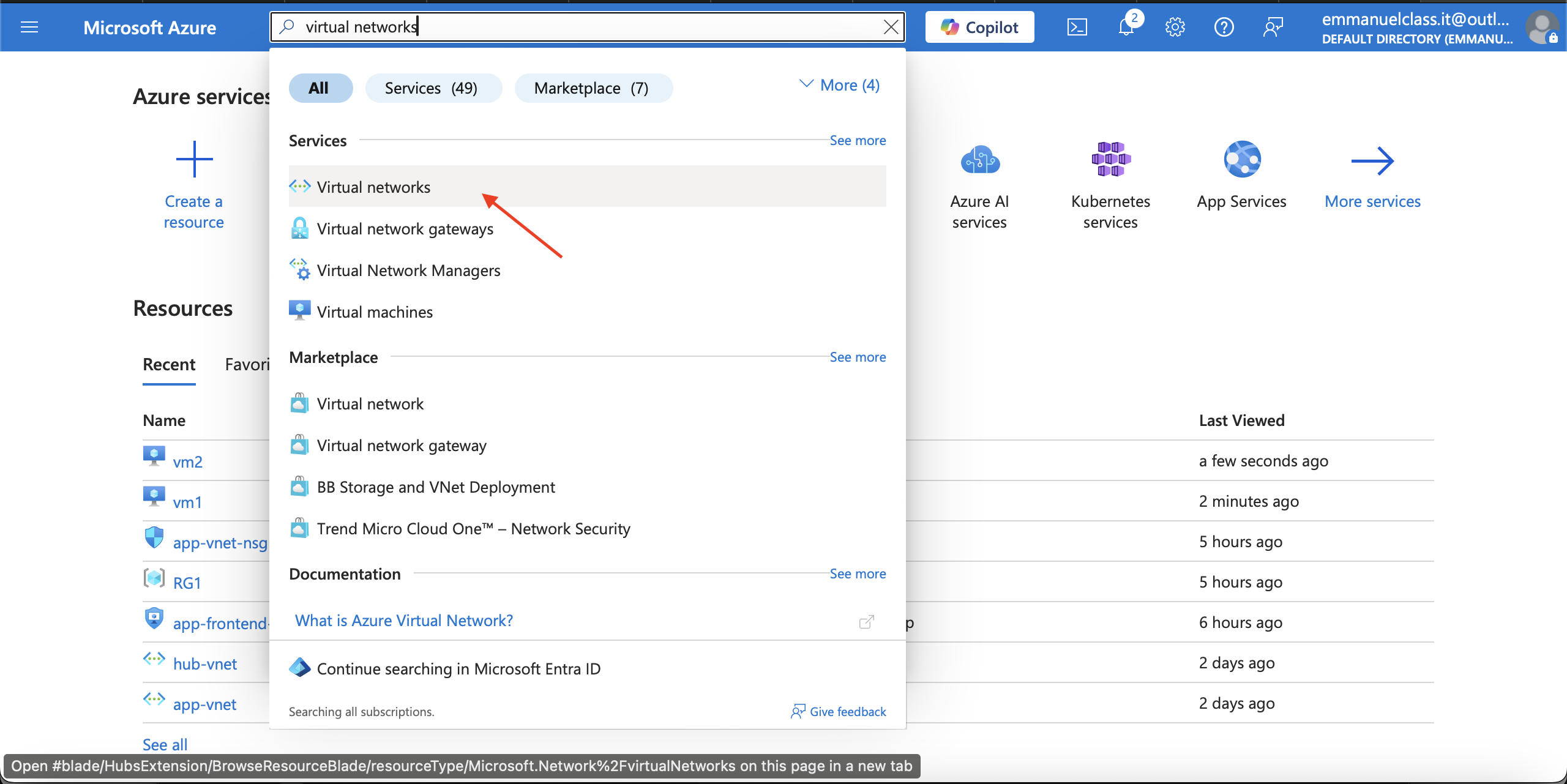Filter results by Services (49)

pos(433,88)
